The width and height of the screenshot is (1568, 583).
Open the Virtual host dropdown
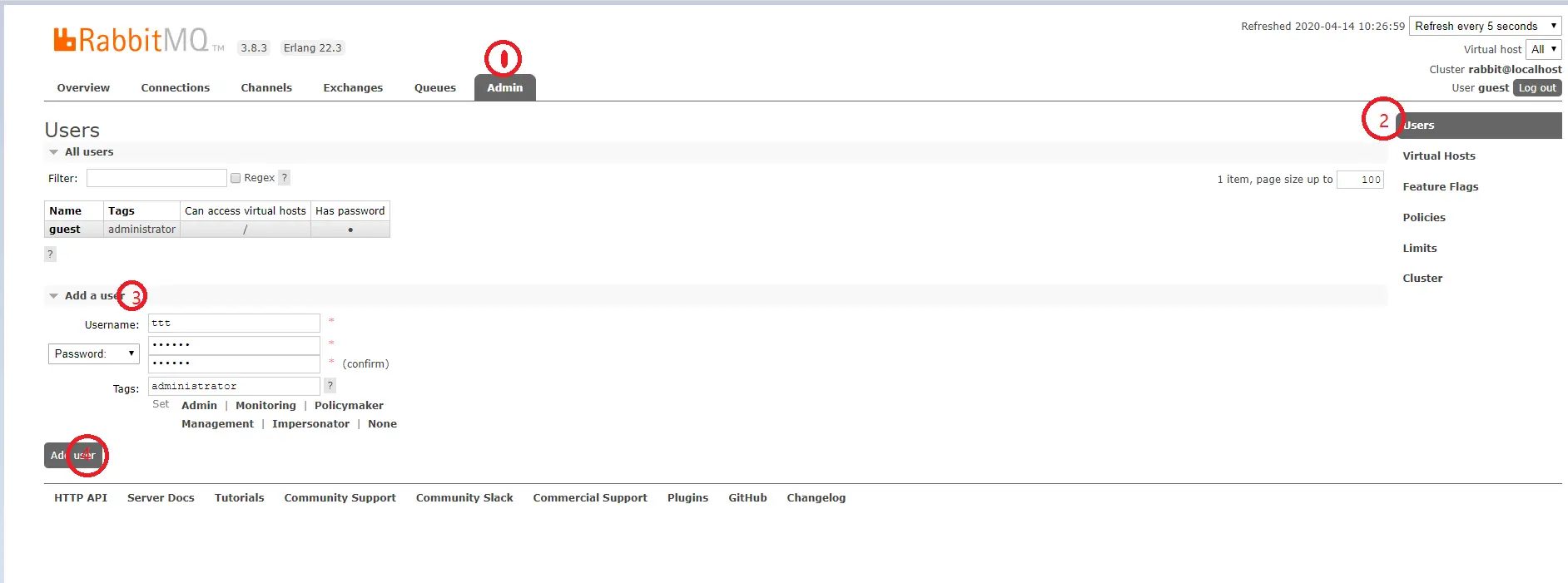pyautogui.click(x=1544, y=49)
